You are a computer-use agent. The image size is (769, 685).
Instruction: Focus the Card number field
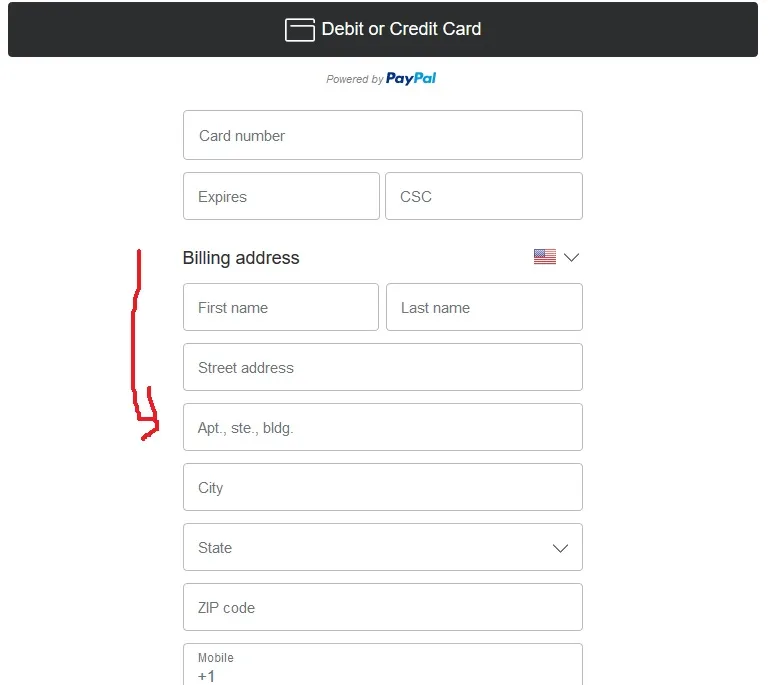click(382, 136)
